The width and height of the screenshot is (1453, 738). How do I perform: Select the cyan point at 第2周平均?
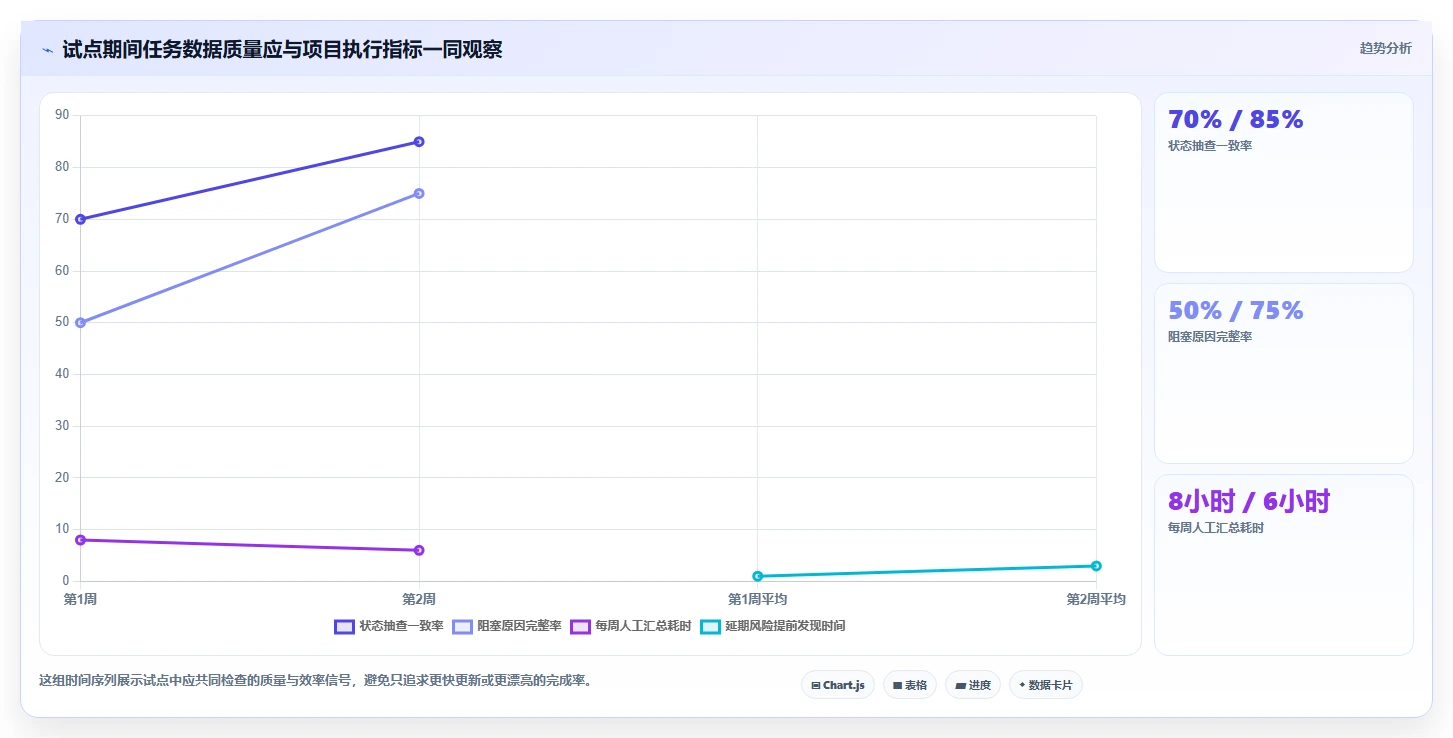pyautogui.click(x=1096, y=566)
